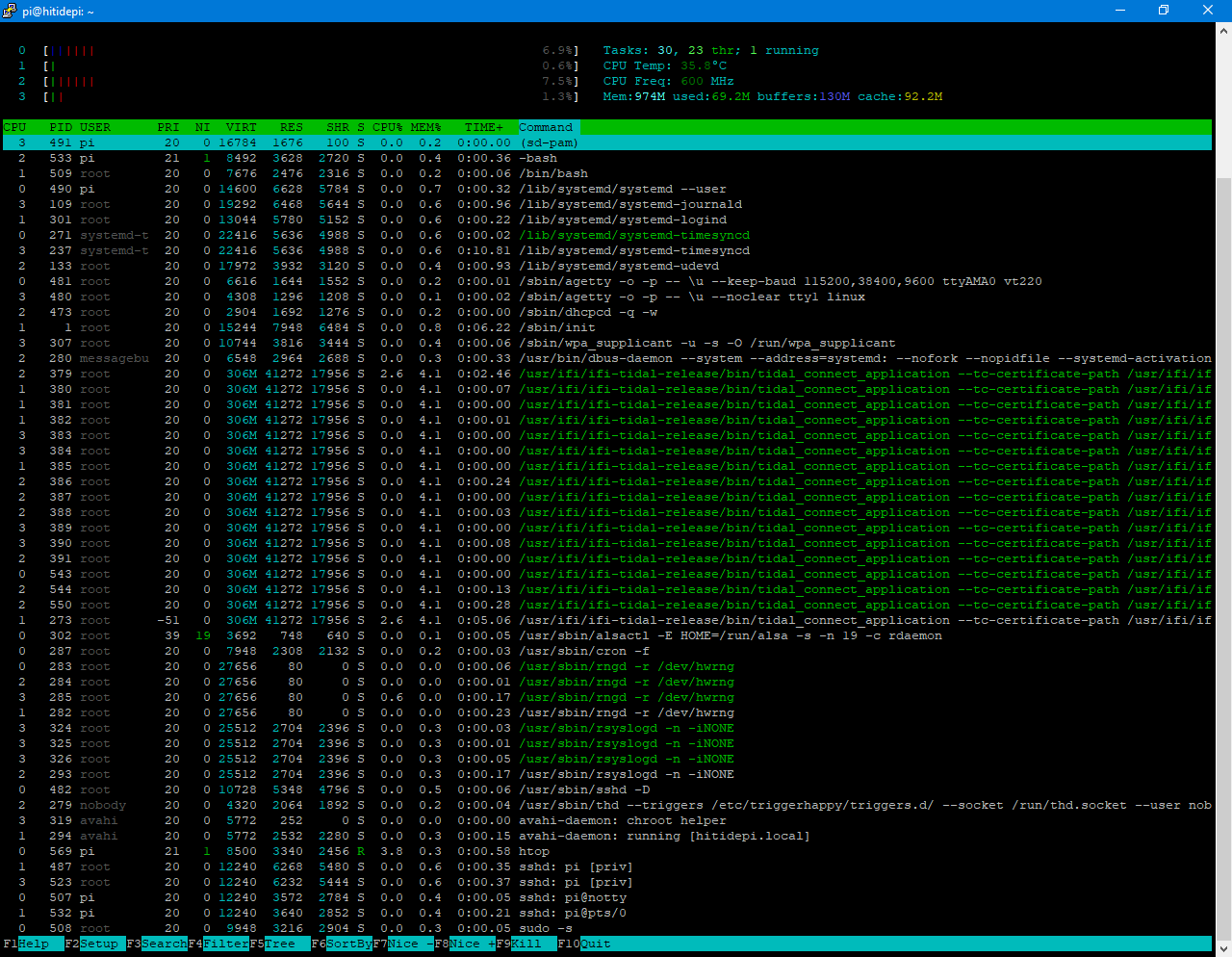Click F8 Nice plus to raise niceness

click(465, 944)
